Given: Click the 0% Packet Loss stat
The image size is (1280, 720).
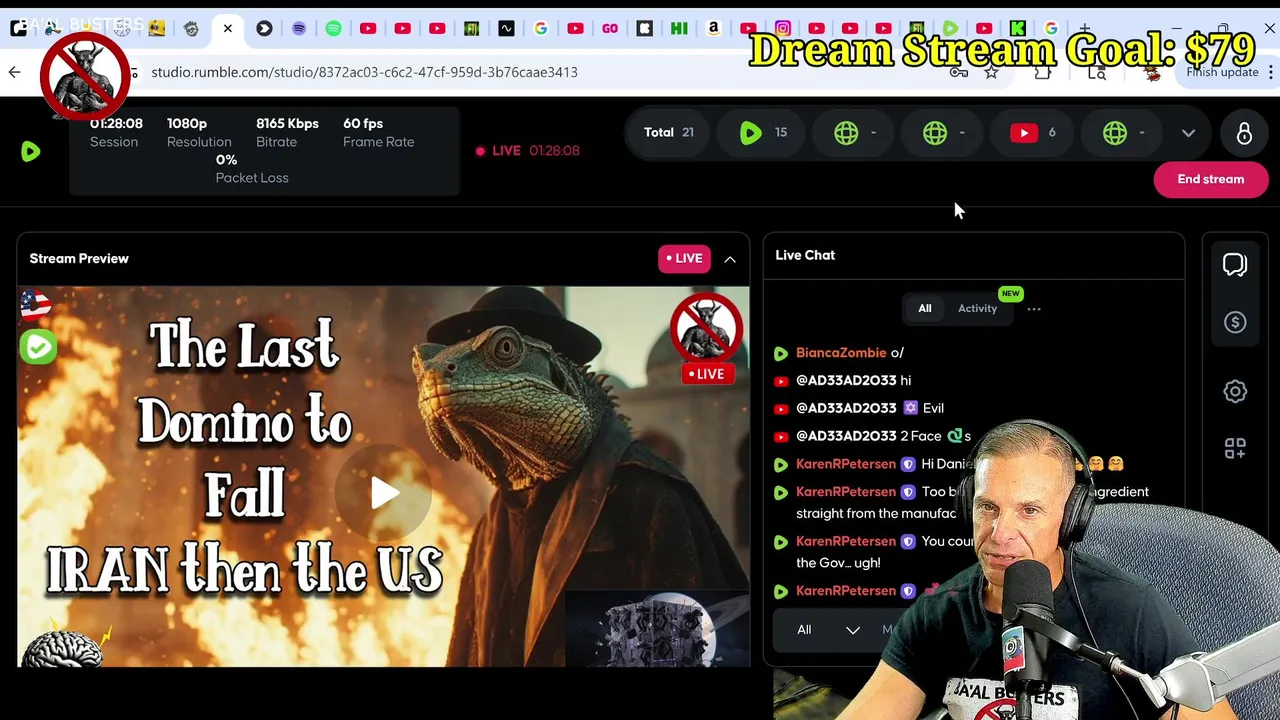Looking at the screenshot, I should click(x=252, y=168).
